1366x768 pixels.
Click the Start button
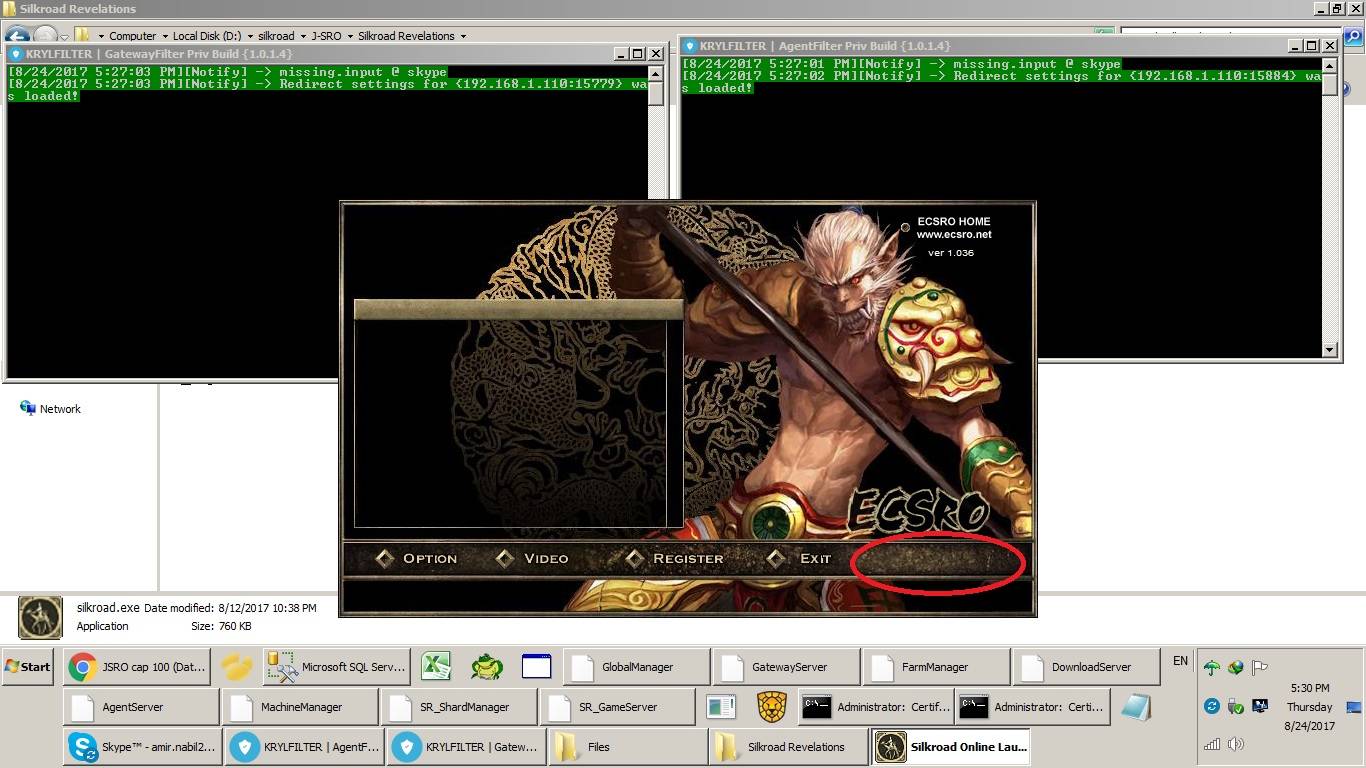28,667
